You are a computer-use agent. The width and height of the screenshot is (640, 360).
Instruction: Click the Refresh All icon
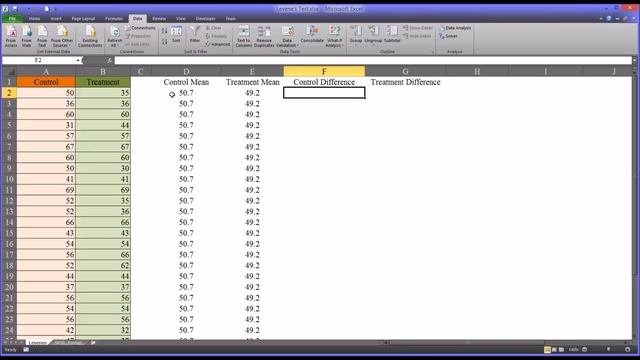[115, 36]
